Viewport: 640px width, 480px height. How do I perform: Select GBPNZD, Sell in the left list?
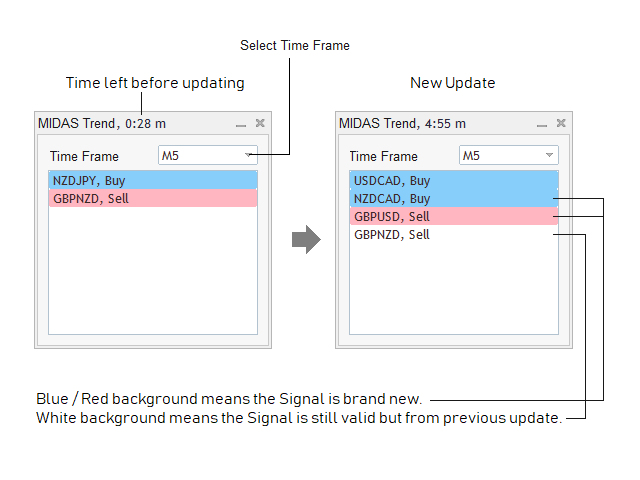153,198
